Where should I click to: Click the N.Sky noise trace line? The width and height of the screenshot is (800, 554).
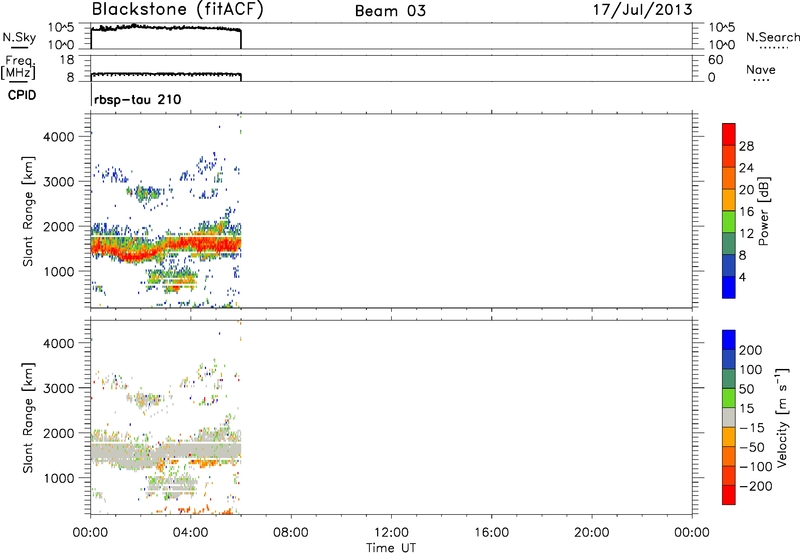point(166,28)
